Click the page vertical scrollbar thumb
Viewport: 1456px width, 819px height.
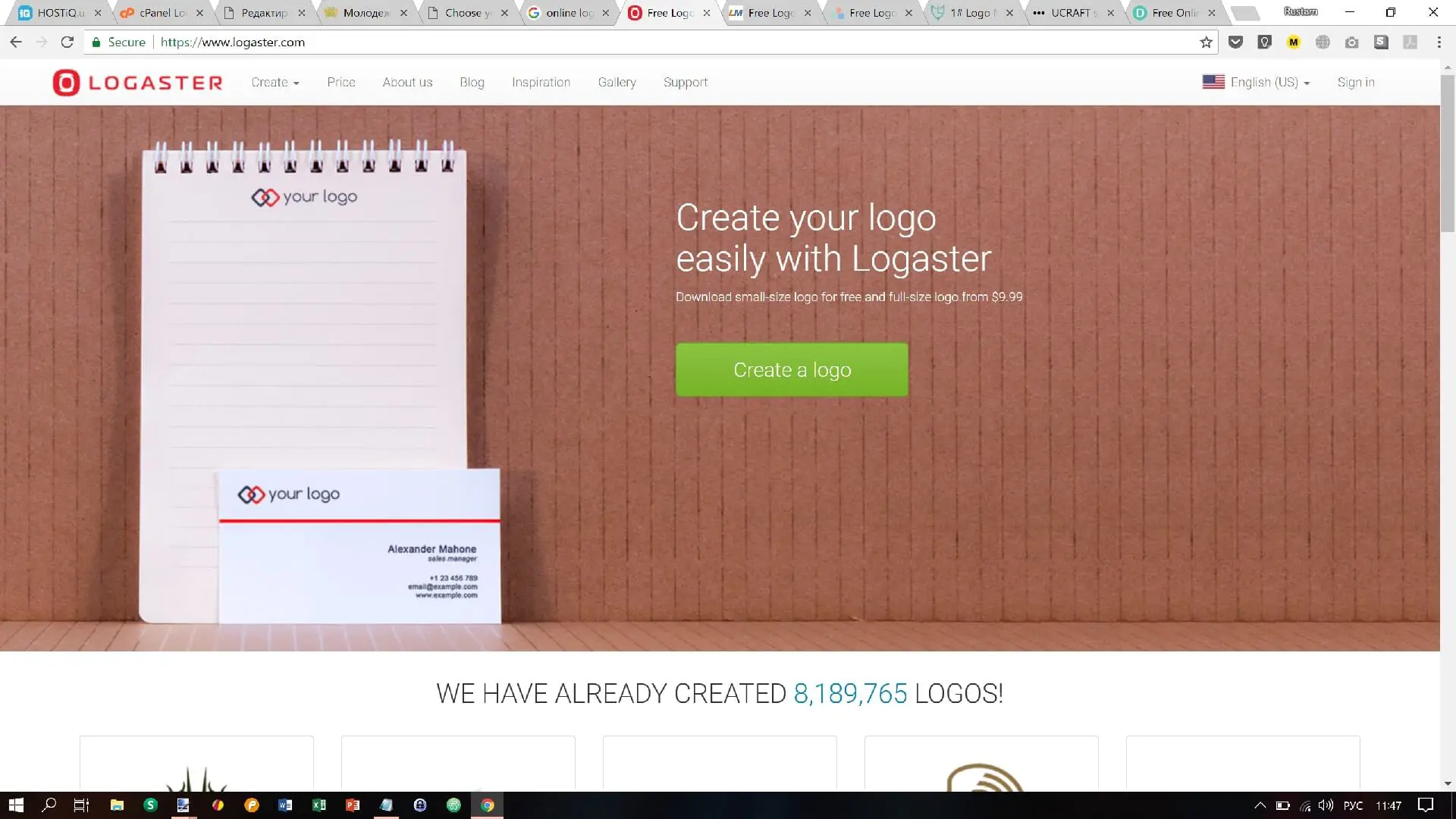(x=1448, y=152)
